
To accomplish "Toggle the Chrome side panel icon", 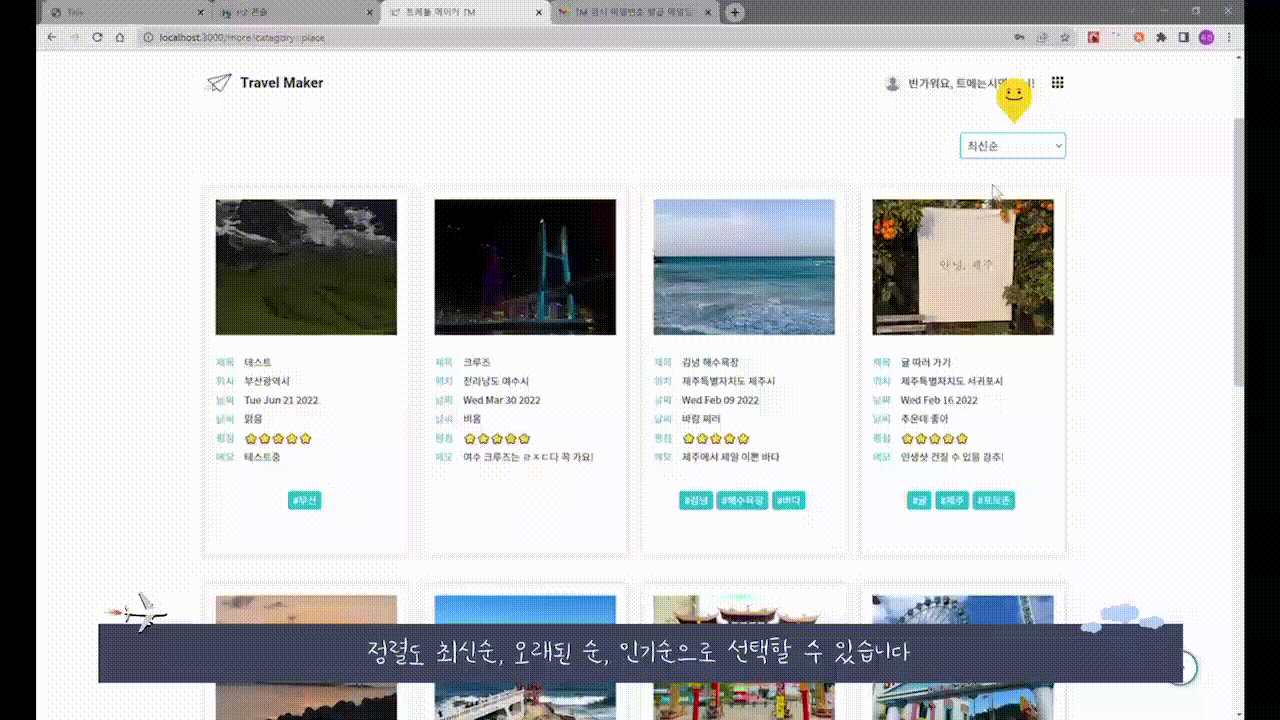I will (1184, 37).
